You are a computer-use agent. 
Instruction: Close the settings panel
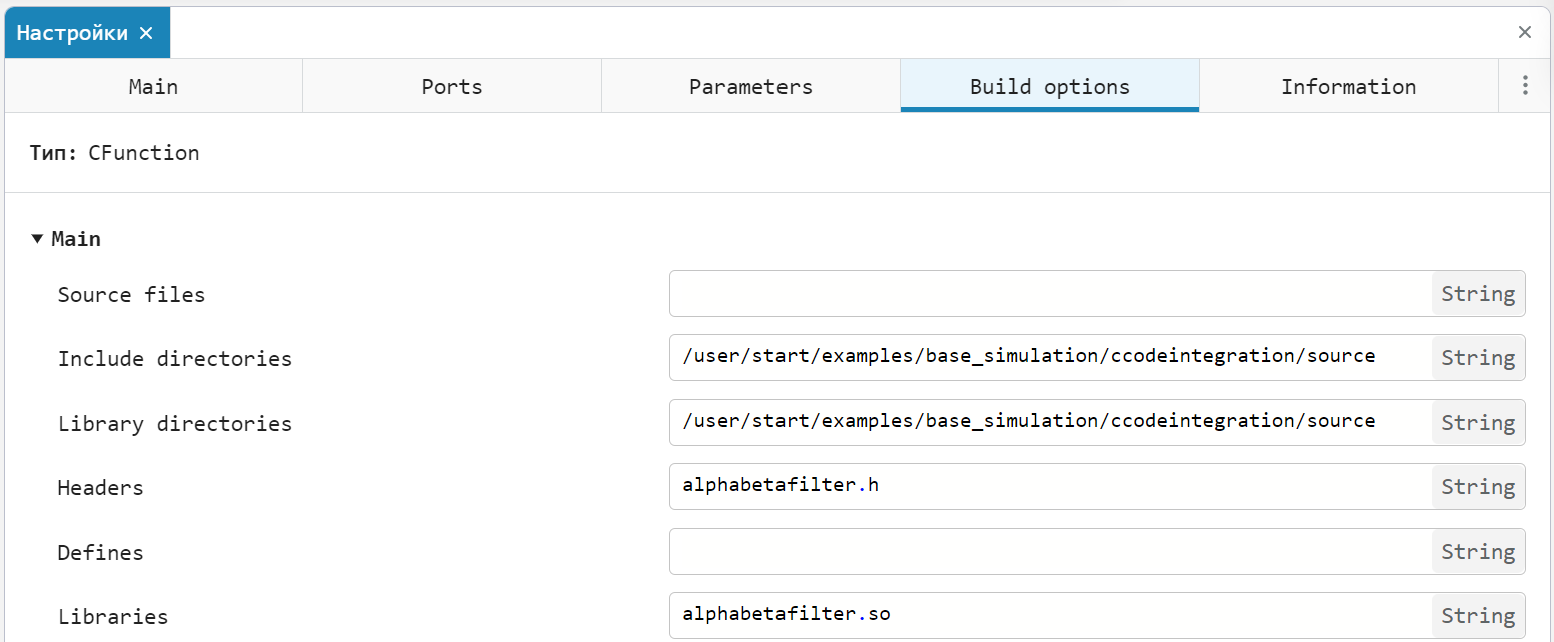tap(1524, 33)
